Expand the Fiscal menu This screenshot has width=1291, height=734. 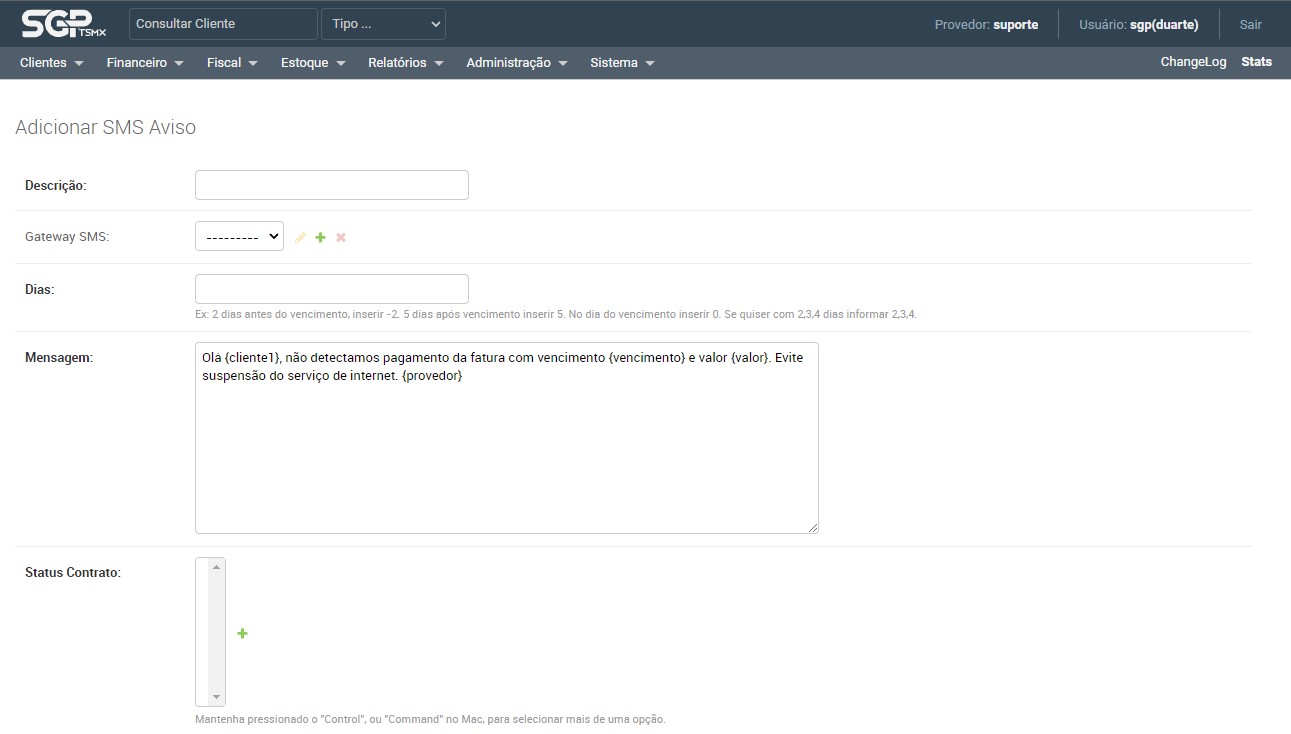pyautogui.click(x=232, y=63)
